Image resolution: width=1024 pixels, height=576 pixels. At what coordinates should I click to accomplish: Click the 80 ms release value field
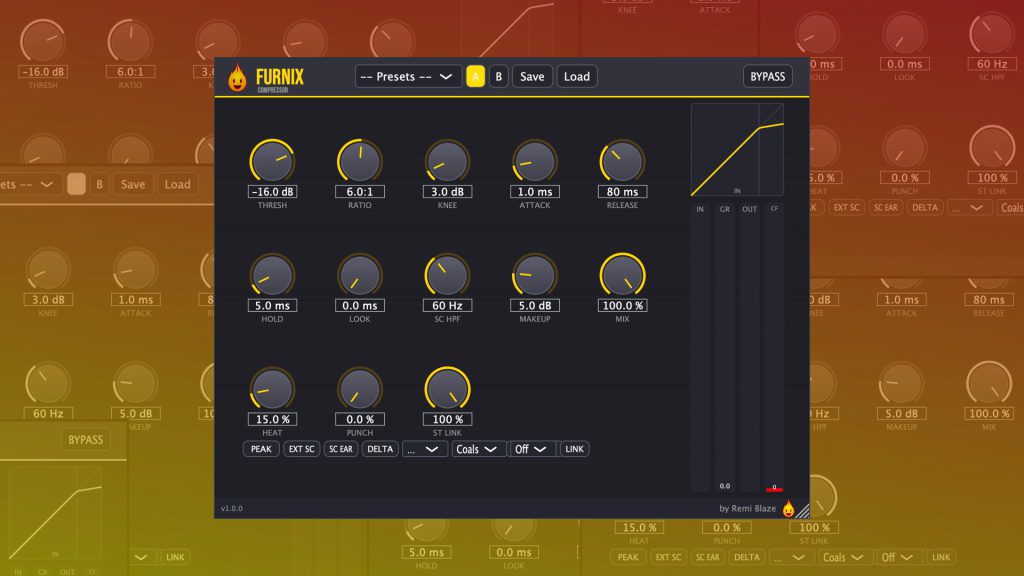[622, 192]
